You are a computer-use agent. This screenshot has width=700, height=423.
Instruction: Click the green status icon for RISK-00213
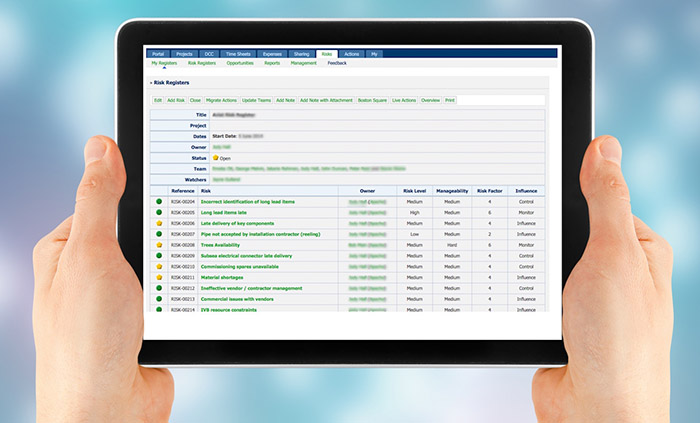point(159,299)
